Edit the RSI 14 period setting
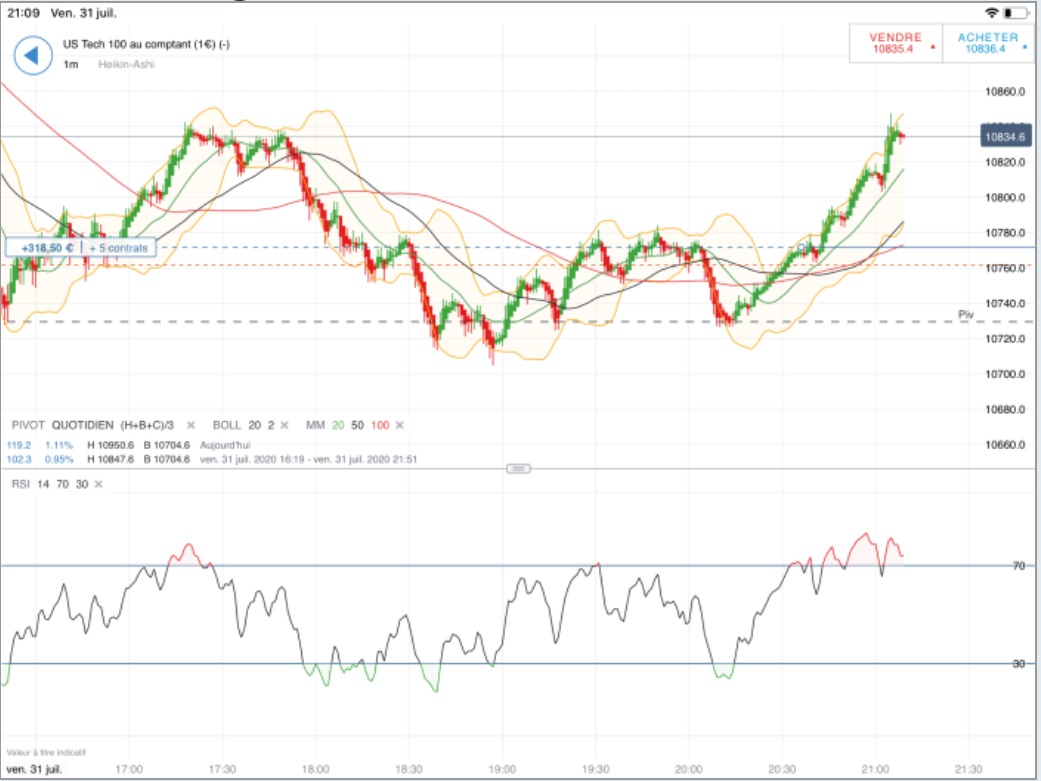 click(43, 484)
